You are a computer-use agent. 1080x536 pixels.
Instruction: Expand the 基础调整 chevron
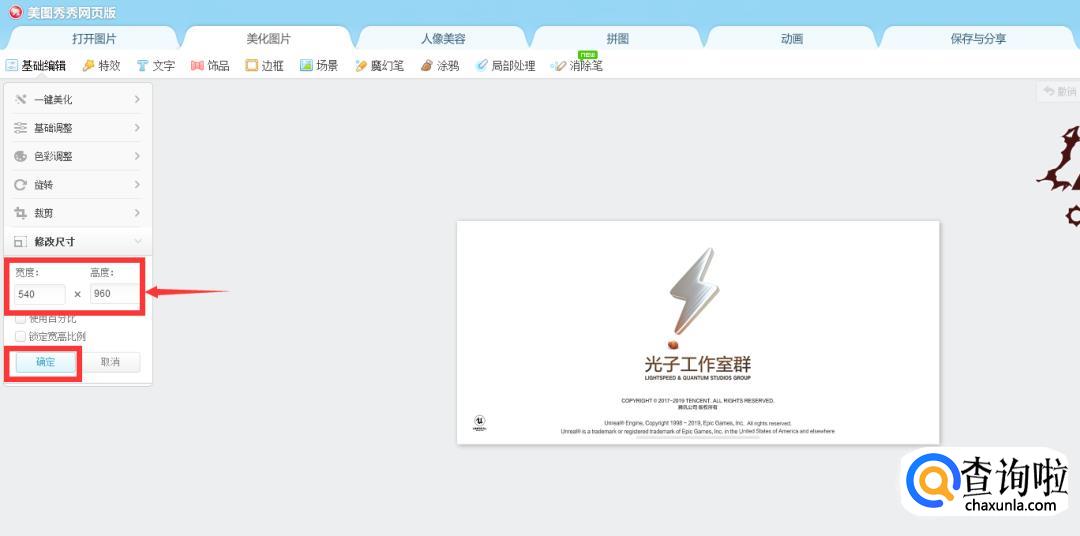tap(137, 128)
